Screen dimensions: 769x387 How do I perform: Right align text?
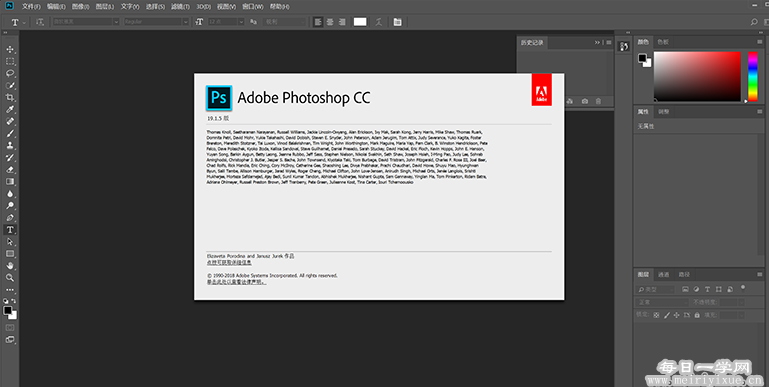342,22
